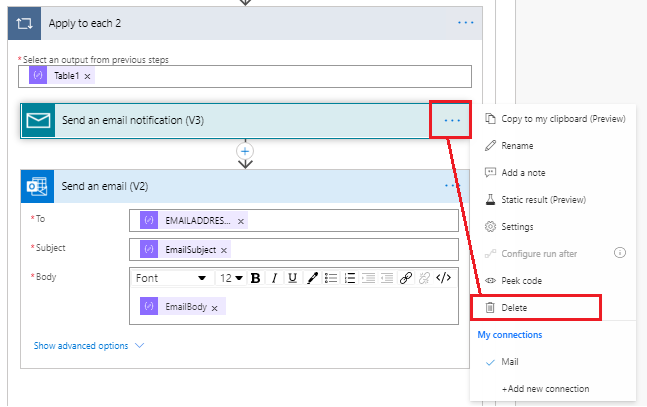Click +Add new connection
This screenshot has width=647, height=407.
point(545,389)
